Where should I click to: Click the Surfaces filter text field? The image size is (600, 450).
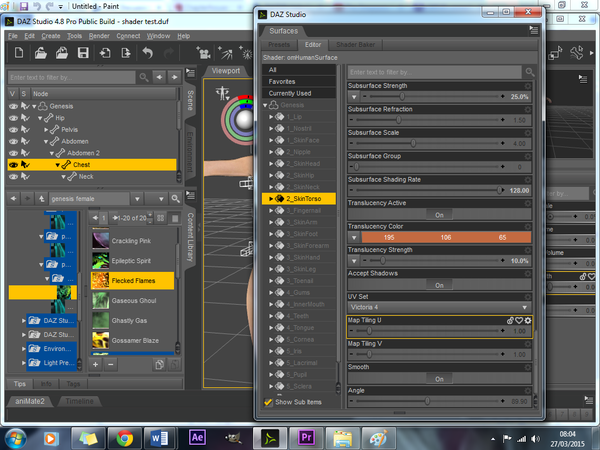click(435, 72)
